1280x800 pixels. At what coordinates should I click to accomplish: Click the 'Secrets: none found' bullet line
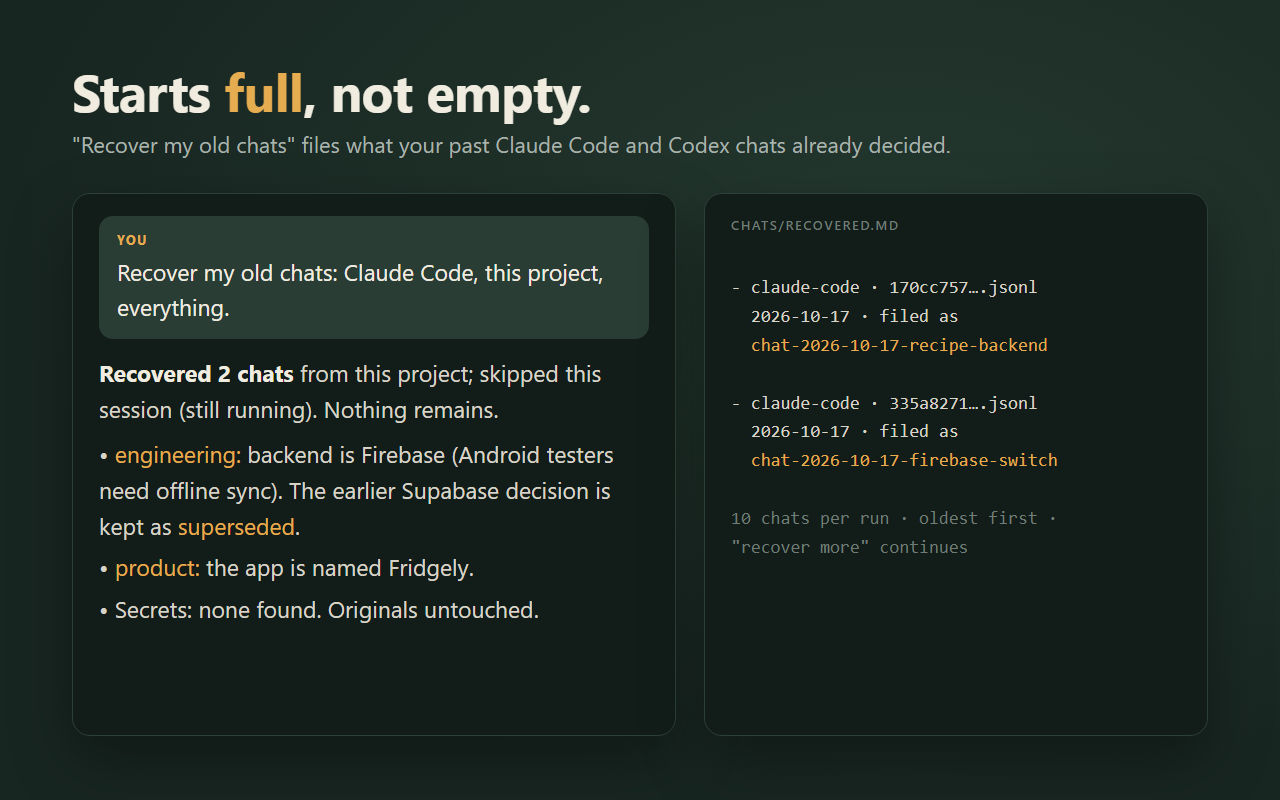coord(319,610)
